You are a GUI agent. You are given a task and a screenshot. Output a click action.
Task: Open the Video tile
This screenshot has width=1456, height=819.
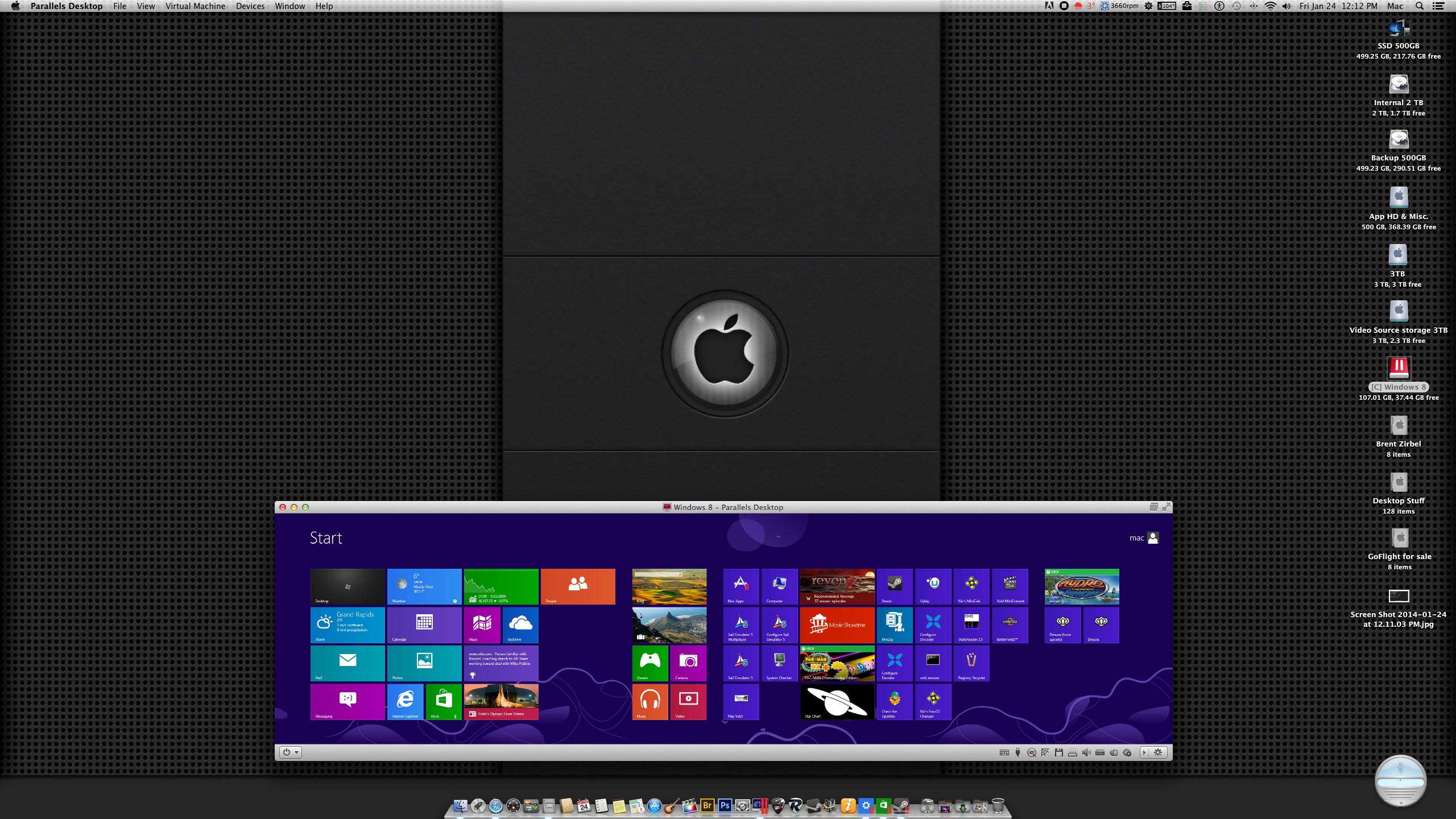688,702
